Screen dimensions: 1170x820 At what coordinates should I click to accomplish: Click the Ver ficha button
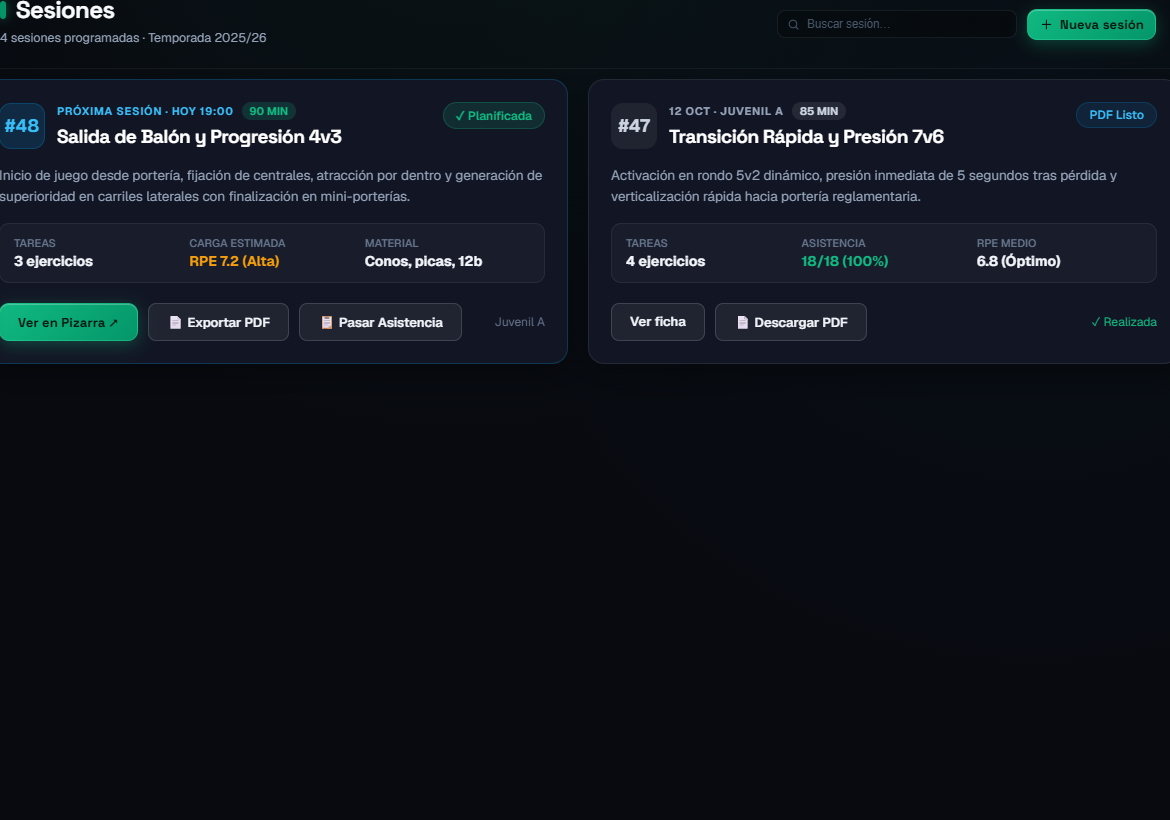click(x=657, y=322)
